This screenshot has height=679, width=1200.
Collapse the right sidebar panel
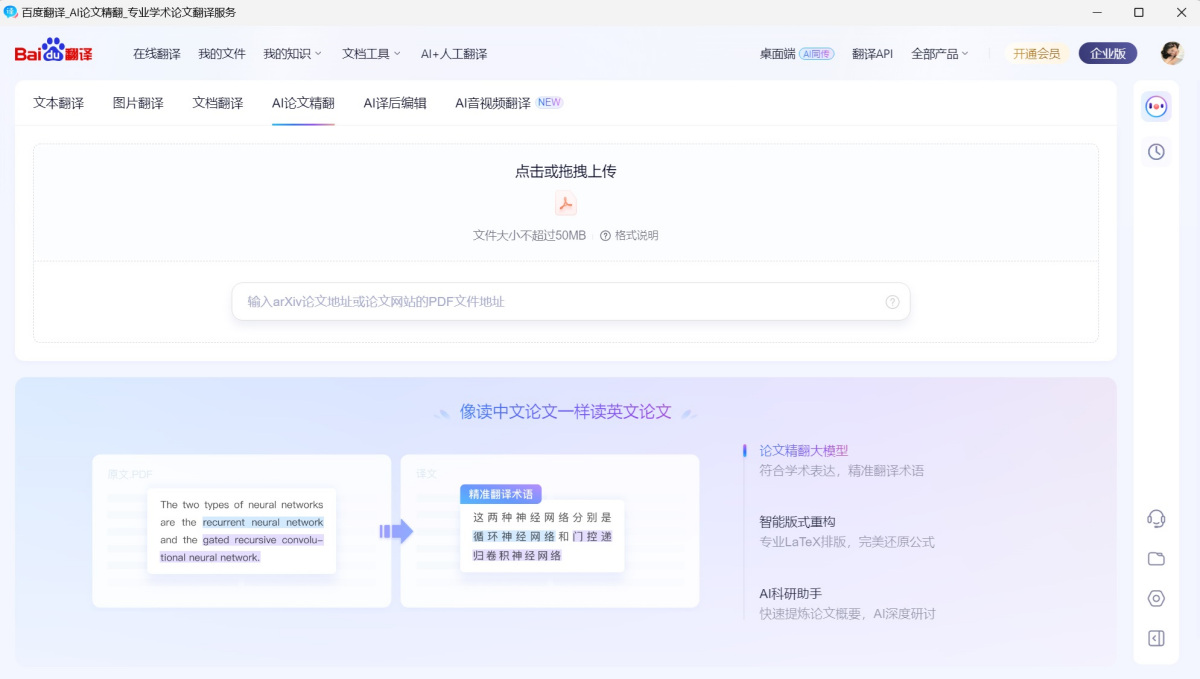tap(1156, 638)
